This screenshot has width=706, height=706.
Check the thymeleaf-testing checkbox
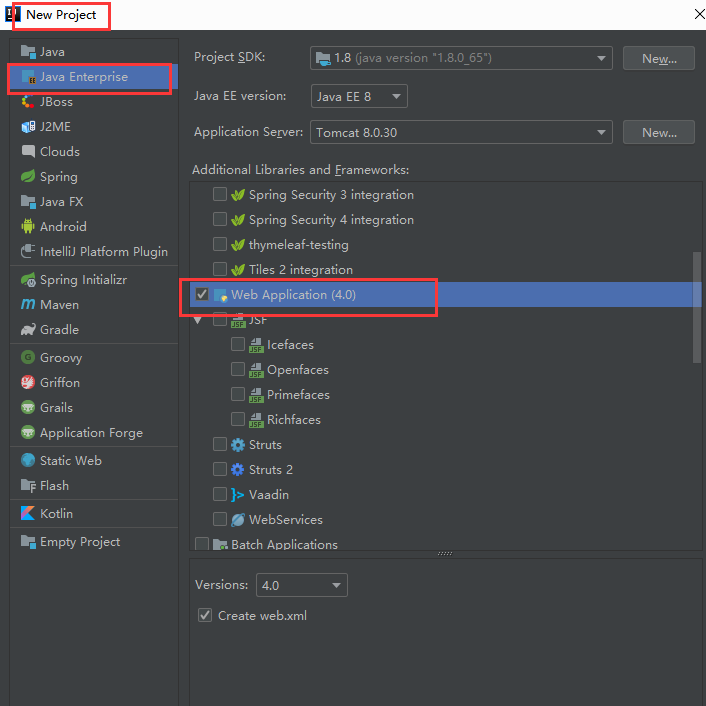coord(220,244)
